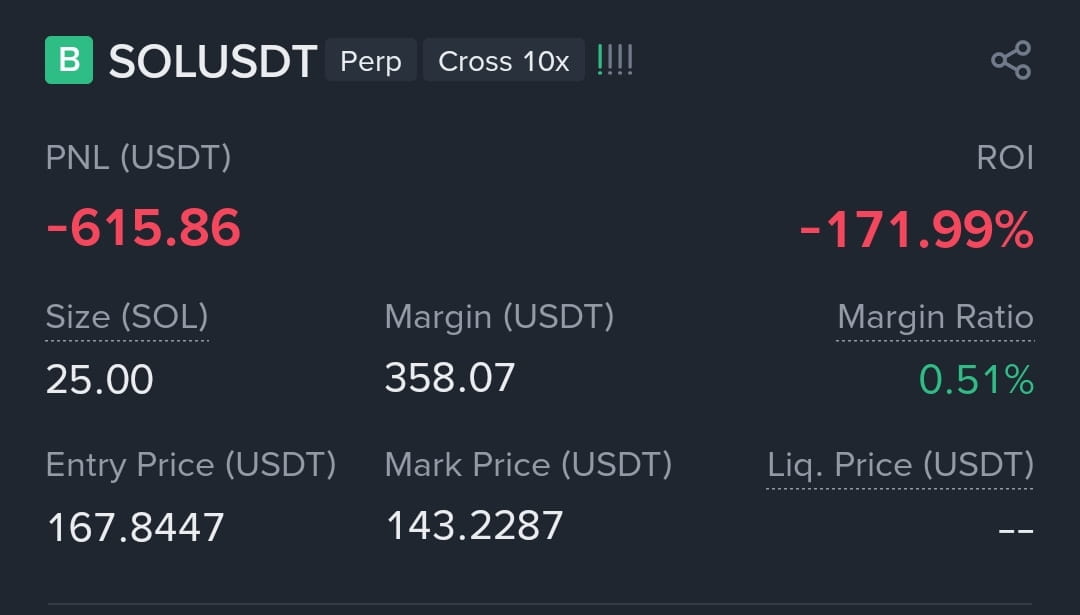Select the Perp contract tag
Image resolution: width=1080 pixels, height=615 pixels.
pos(371,61)
